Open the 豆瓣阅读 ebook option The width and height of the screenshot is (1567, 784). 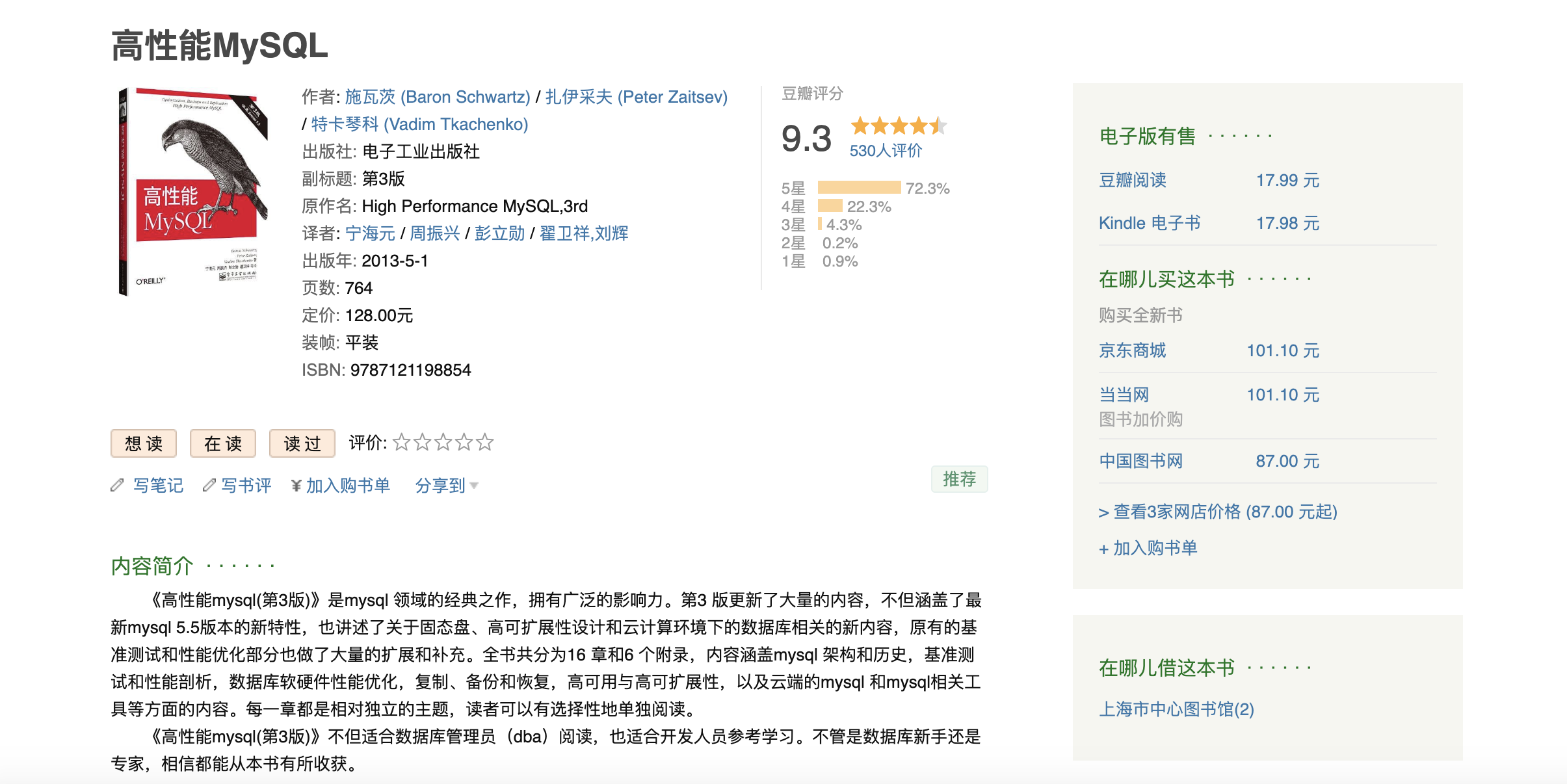(1132, 180)
